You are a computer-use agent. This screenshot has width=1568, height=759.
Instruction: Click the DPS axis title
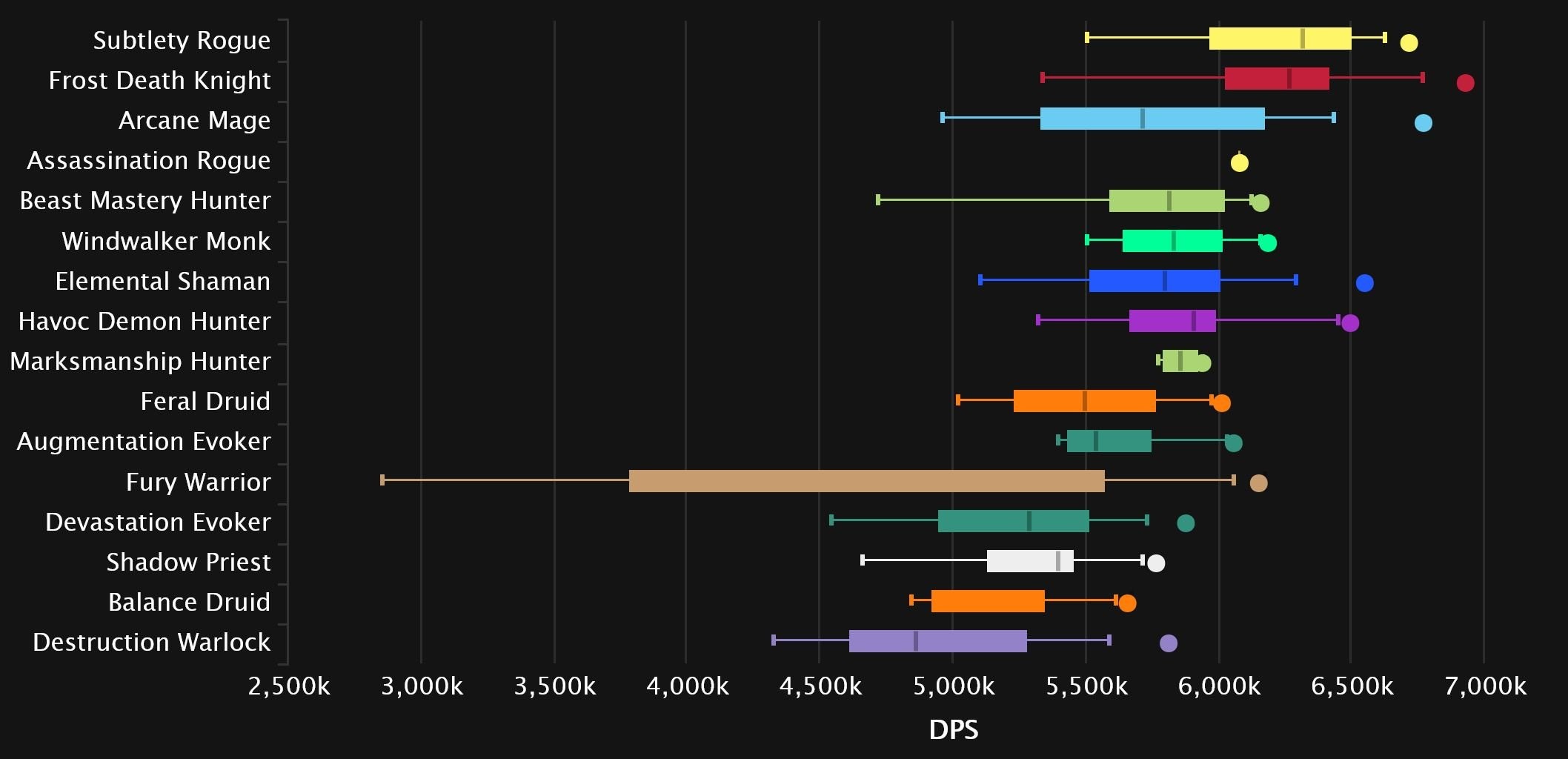(x=953, y=730)
